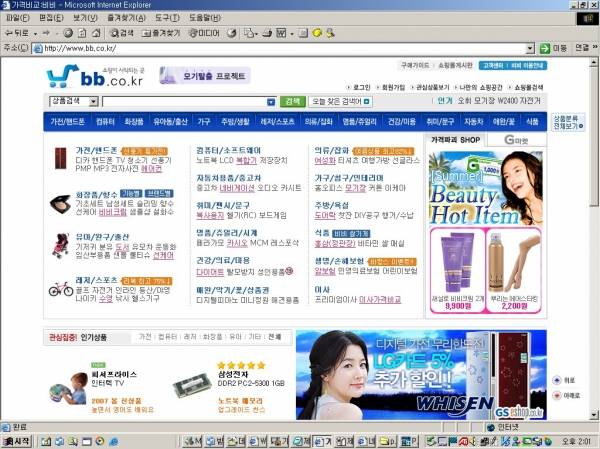The height and width of the screenshot is (449, 600).
Task: Click the WHISEN LG카드 5% banner
Action: [421, 374]
